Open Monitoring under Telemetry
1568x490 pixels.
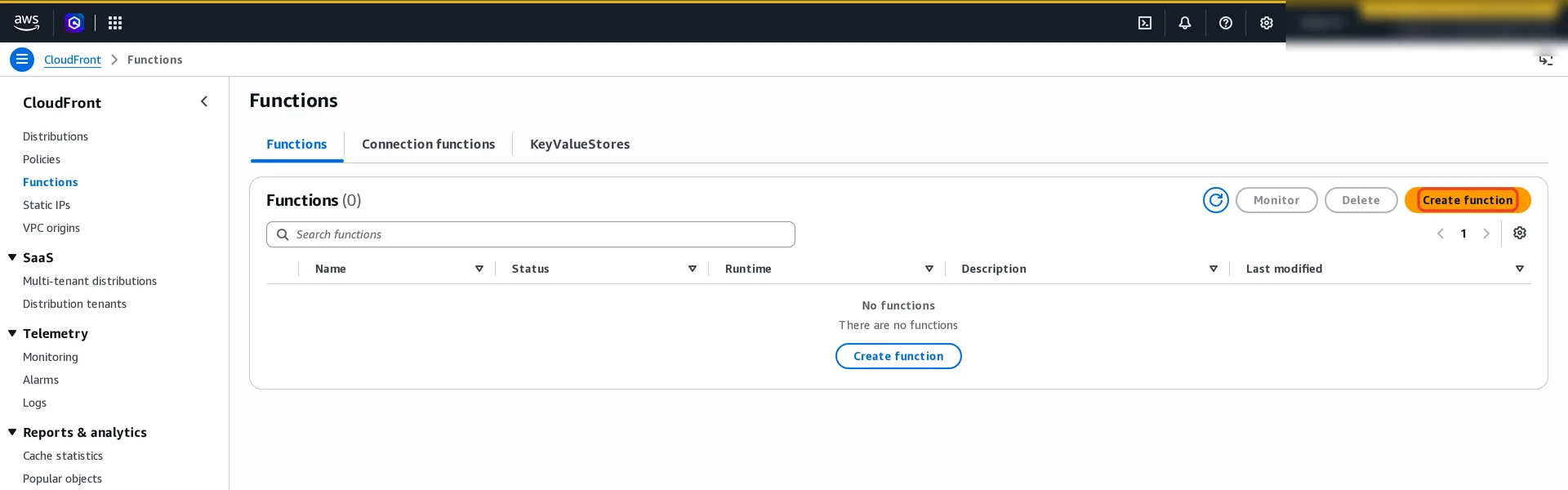point(51,357)
